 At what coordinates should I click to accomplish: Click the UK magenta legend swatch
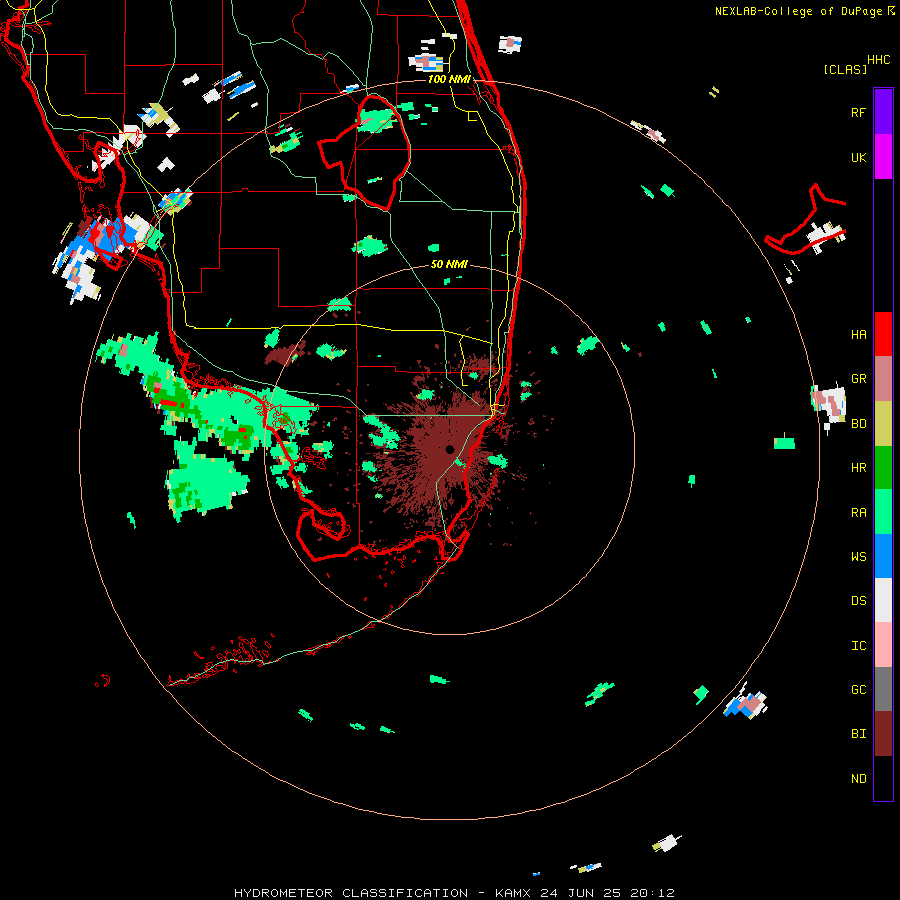[883, 157]
